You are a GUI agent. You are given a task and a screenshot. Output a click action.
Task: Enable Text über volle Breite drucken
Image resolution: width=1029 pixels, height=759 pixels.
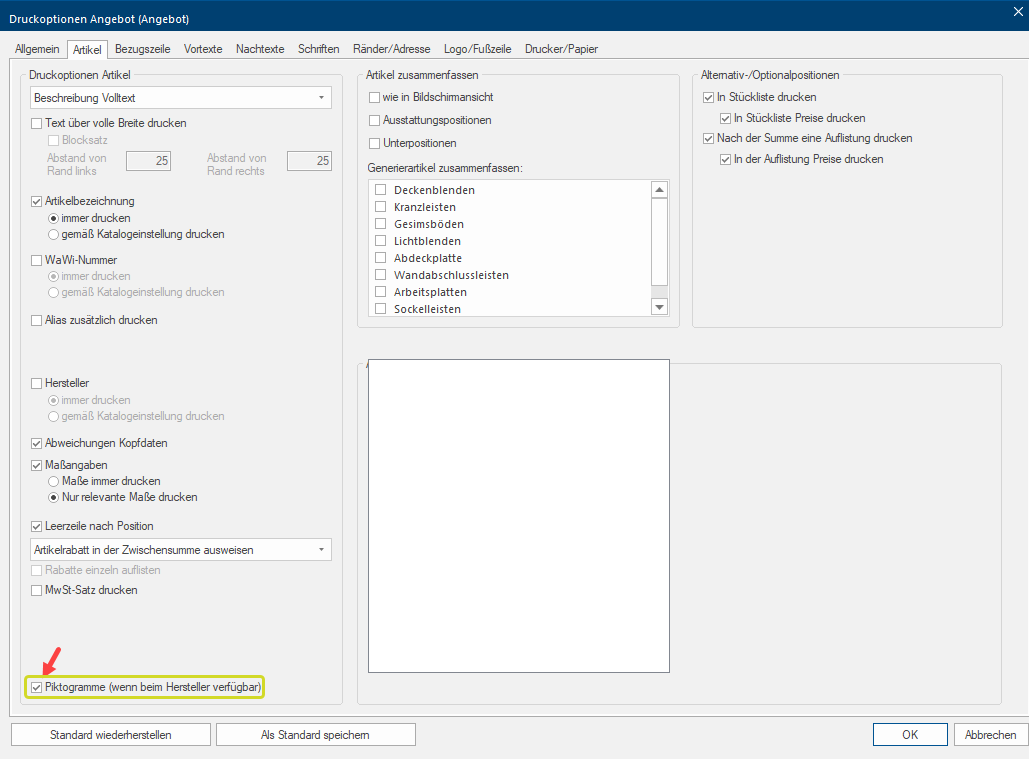(38, 123)
